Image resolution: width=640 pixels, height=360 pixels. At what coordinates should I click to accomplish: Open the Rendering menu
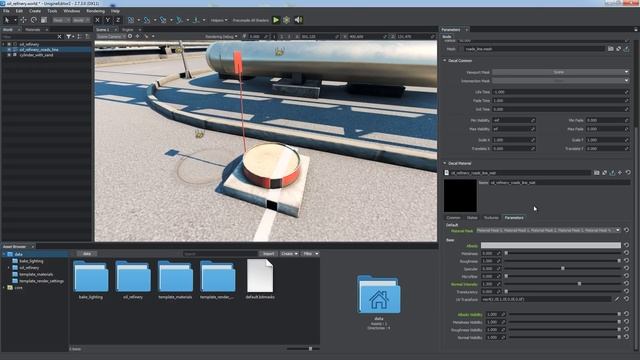click(96, 11)
